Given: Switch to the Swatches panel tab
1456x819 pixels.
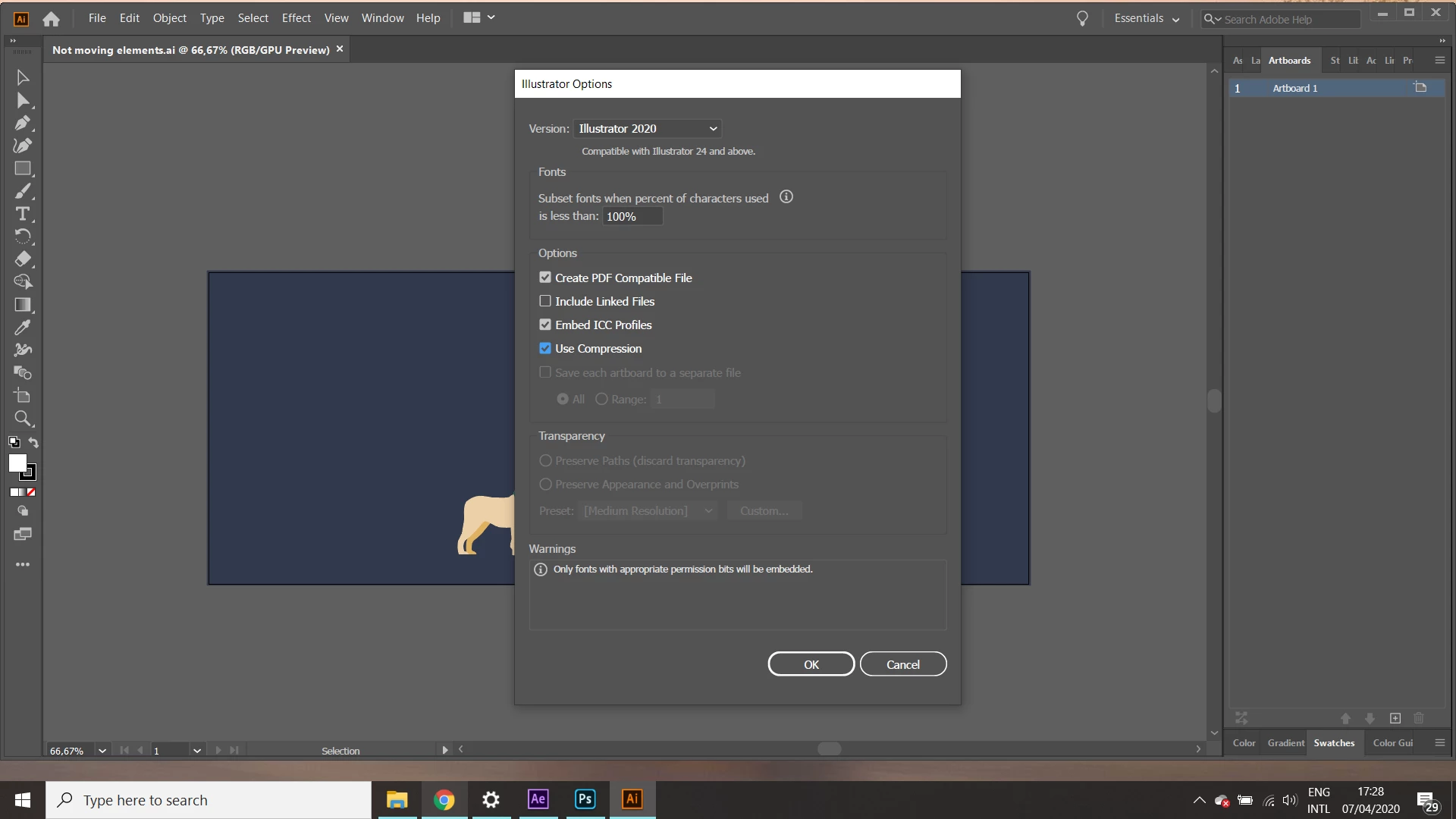Looking at the screenshot, I should (x=1334, y=743).
